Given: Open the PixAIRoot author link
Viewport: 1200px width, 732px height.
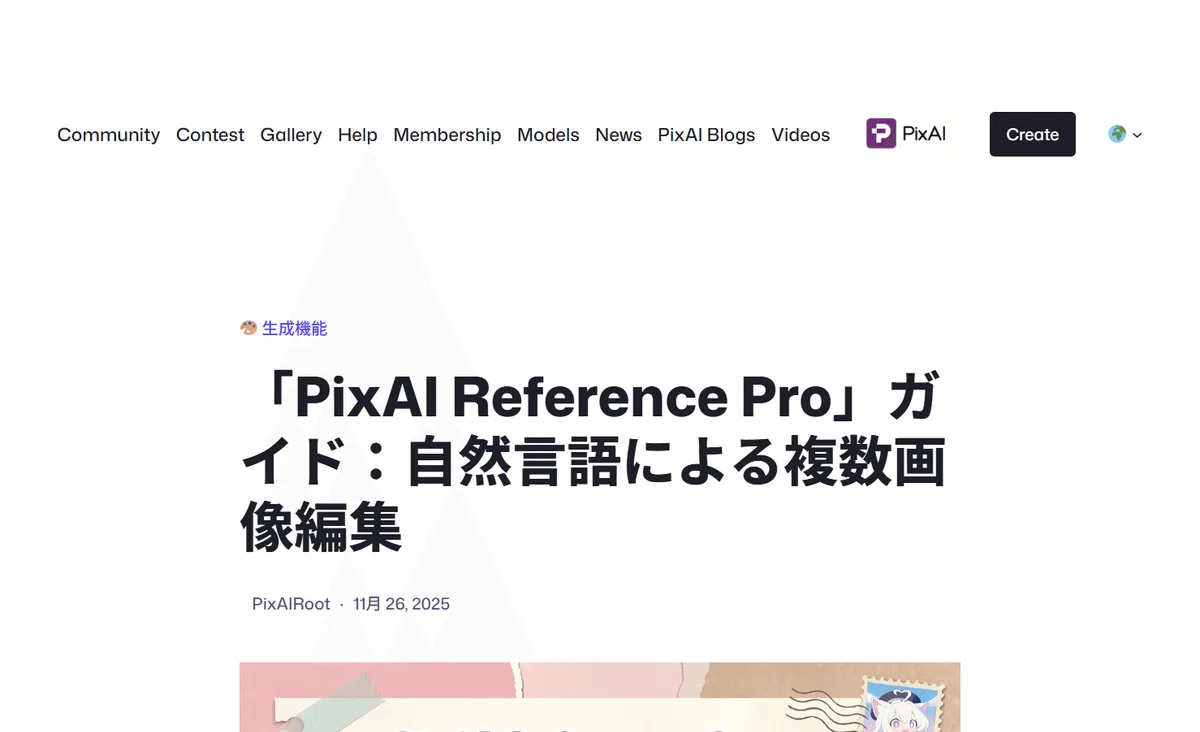Looking at the screenshot, I should coord(291,604).
